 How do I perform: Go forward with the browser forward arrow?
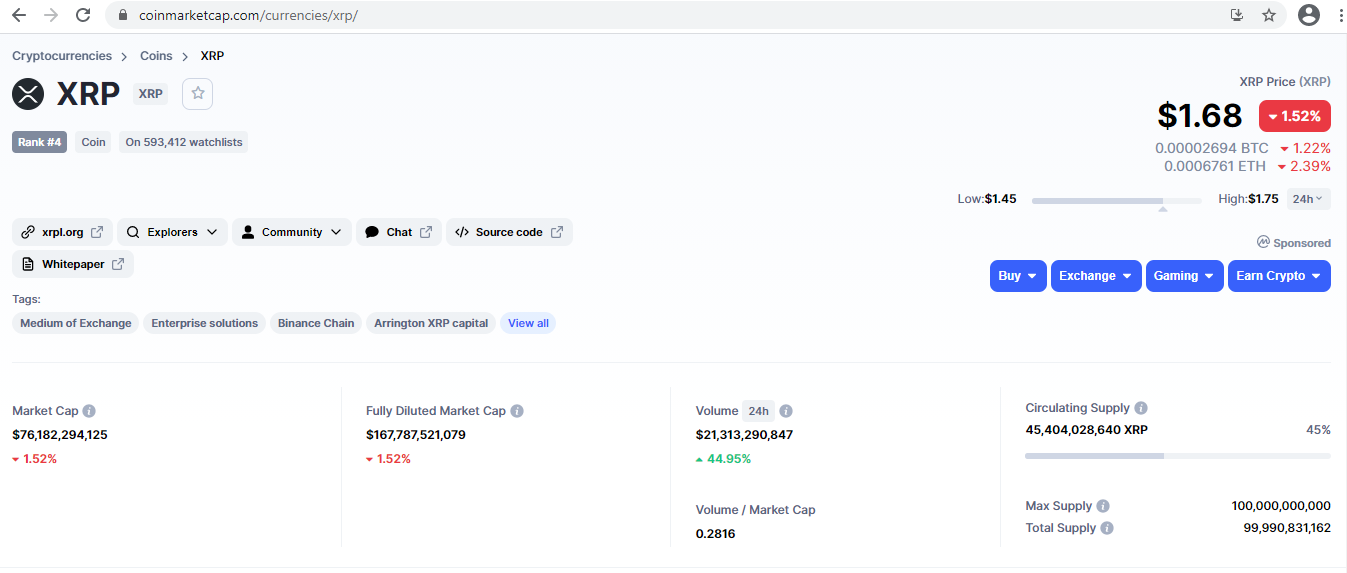pyautogui.click(x=51, y=15)
